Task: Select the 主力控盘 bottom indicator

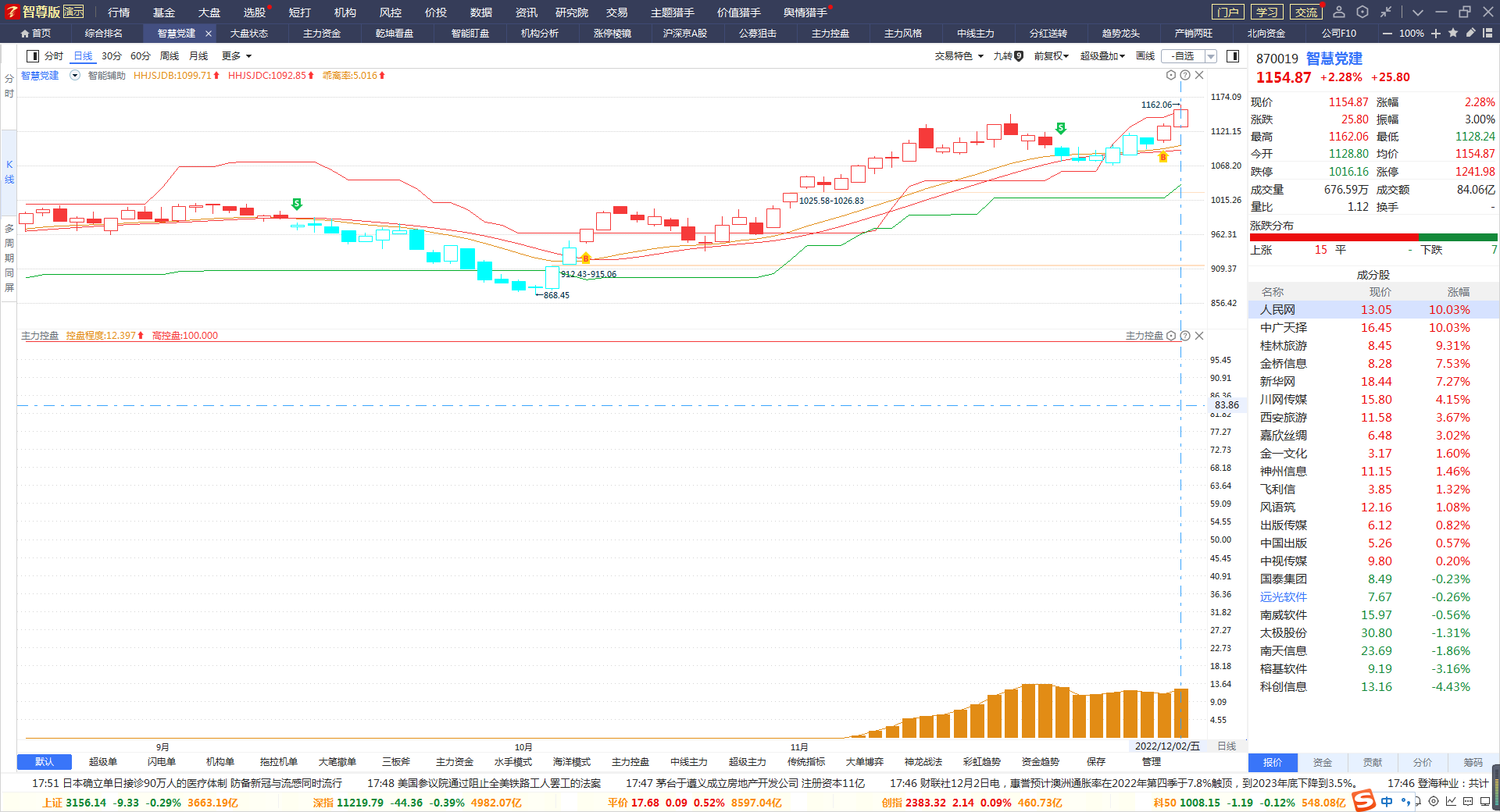Action: pos(630,762)
